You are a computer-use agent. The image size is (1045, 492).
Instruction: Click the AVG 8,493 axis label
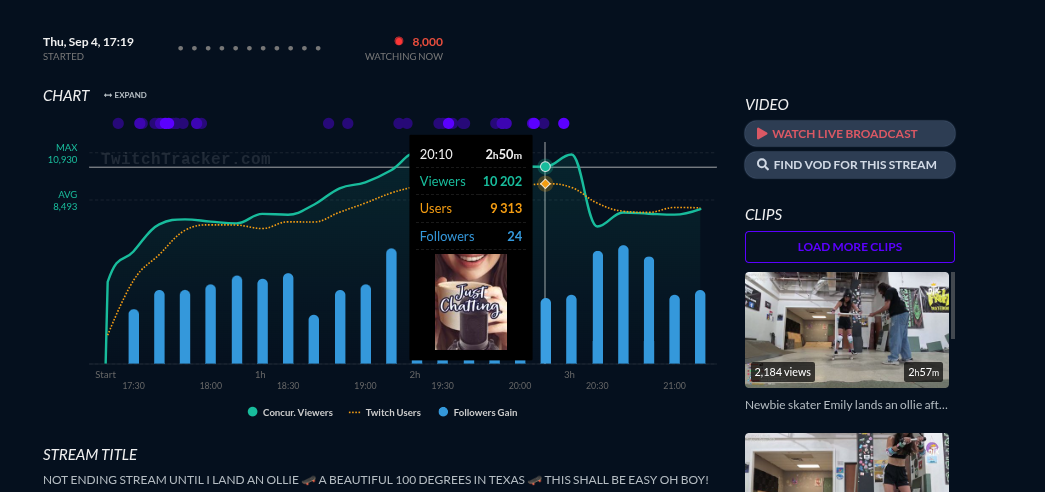[x=66, y=201]
